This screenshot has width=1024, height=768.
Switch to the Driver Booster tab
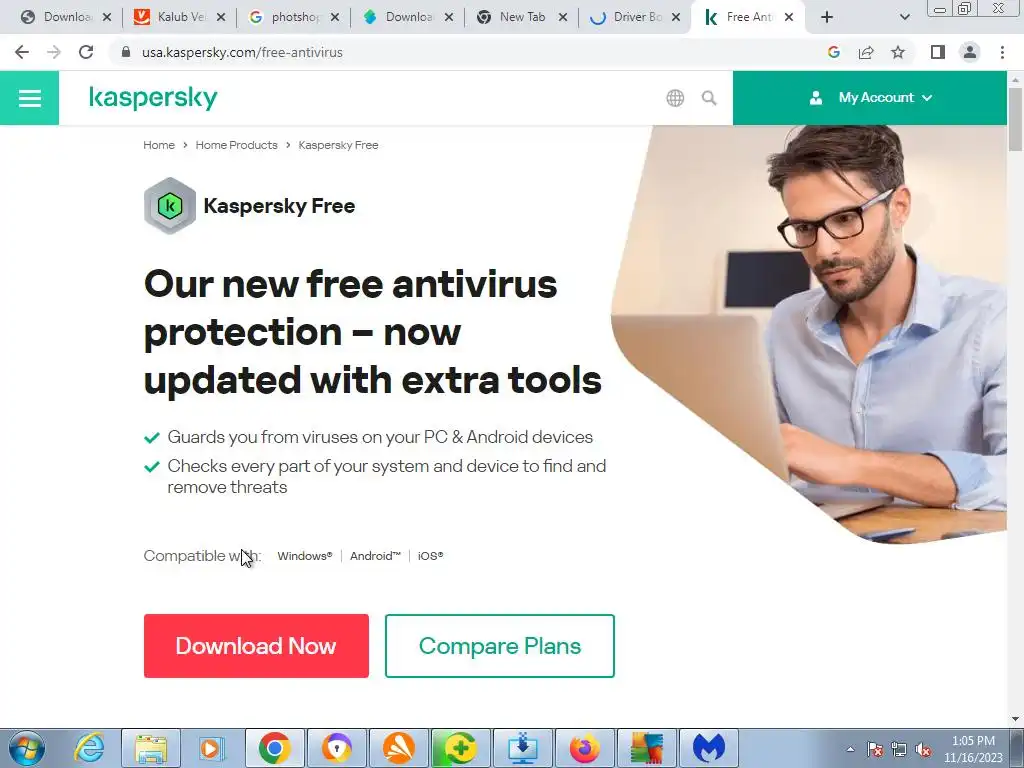pos(634,18)
